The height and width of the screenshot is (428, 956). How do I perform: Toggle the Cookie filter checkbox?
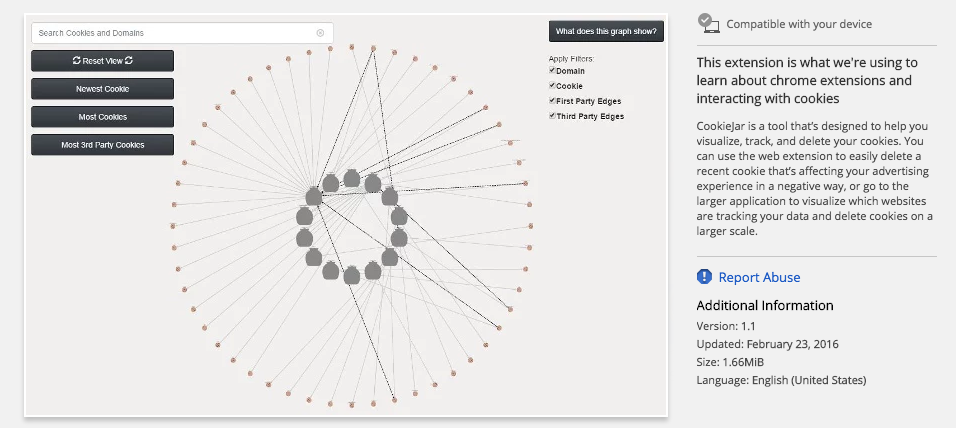(x=552, y=86)
